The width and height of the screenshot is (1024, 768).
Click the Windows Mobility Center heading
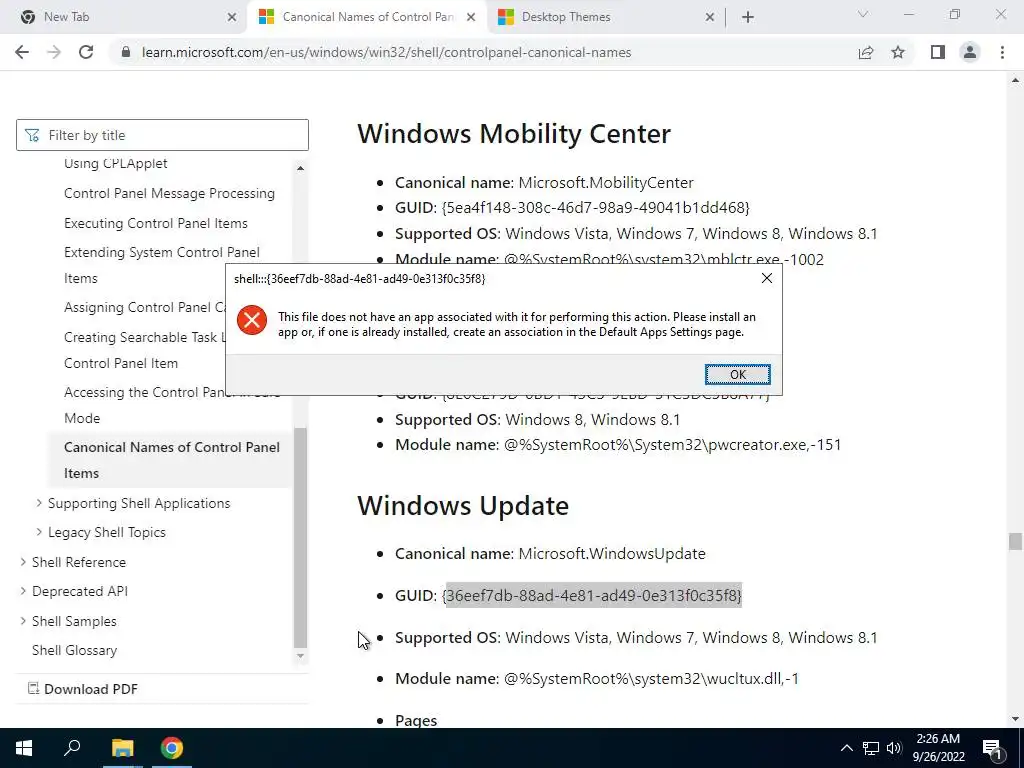[514, 133]
